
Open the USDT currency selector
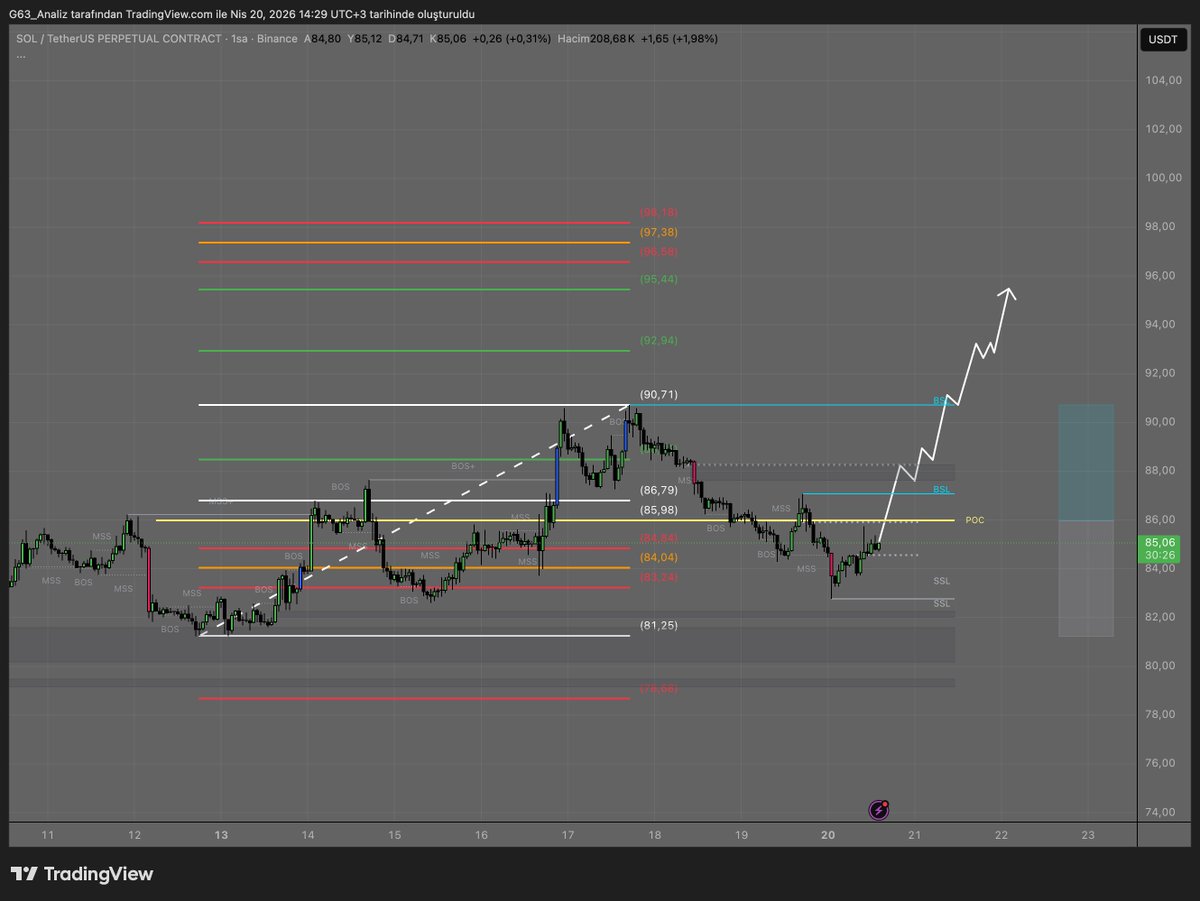[1162, 40]
